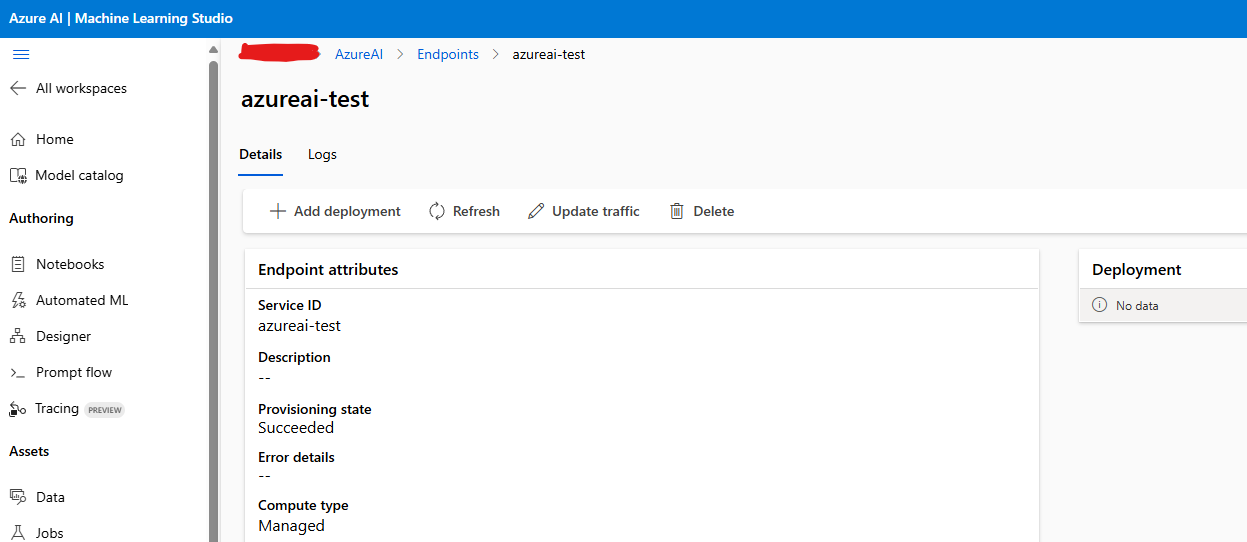Image resolution: width=1247 pixels, height=542 pixels.
Task: Click the Model catalog icon
Action: tap(18, 175)
